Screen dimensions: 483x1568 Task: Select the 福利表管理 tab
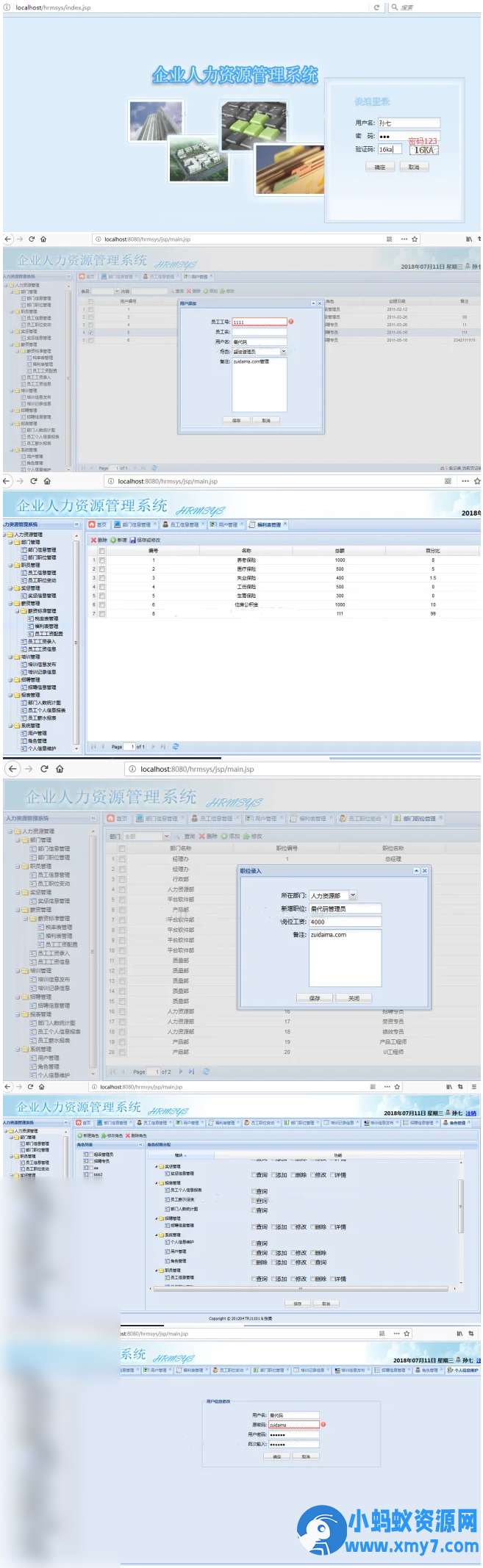[269, 524]
